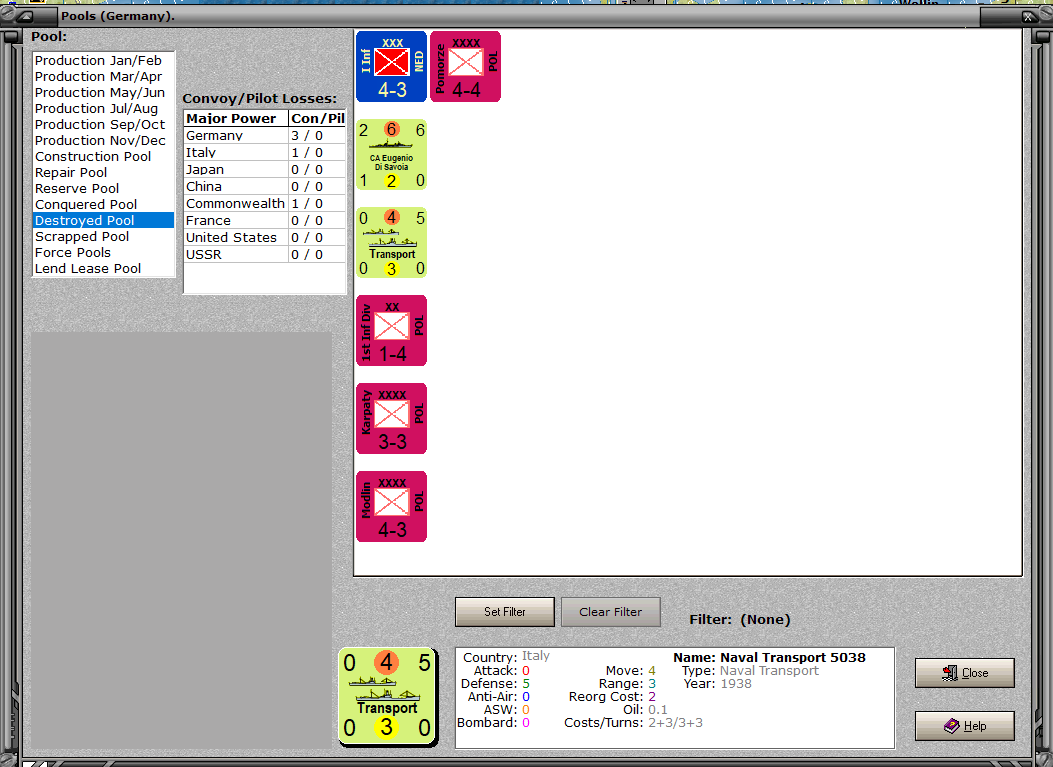Click the large Transport unit preview counter
The image size is (1053, 767).
[388, 696]
